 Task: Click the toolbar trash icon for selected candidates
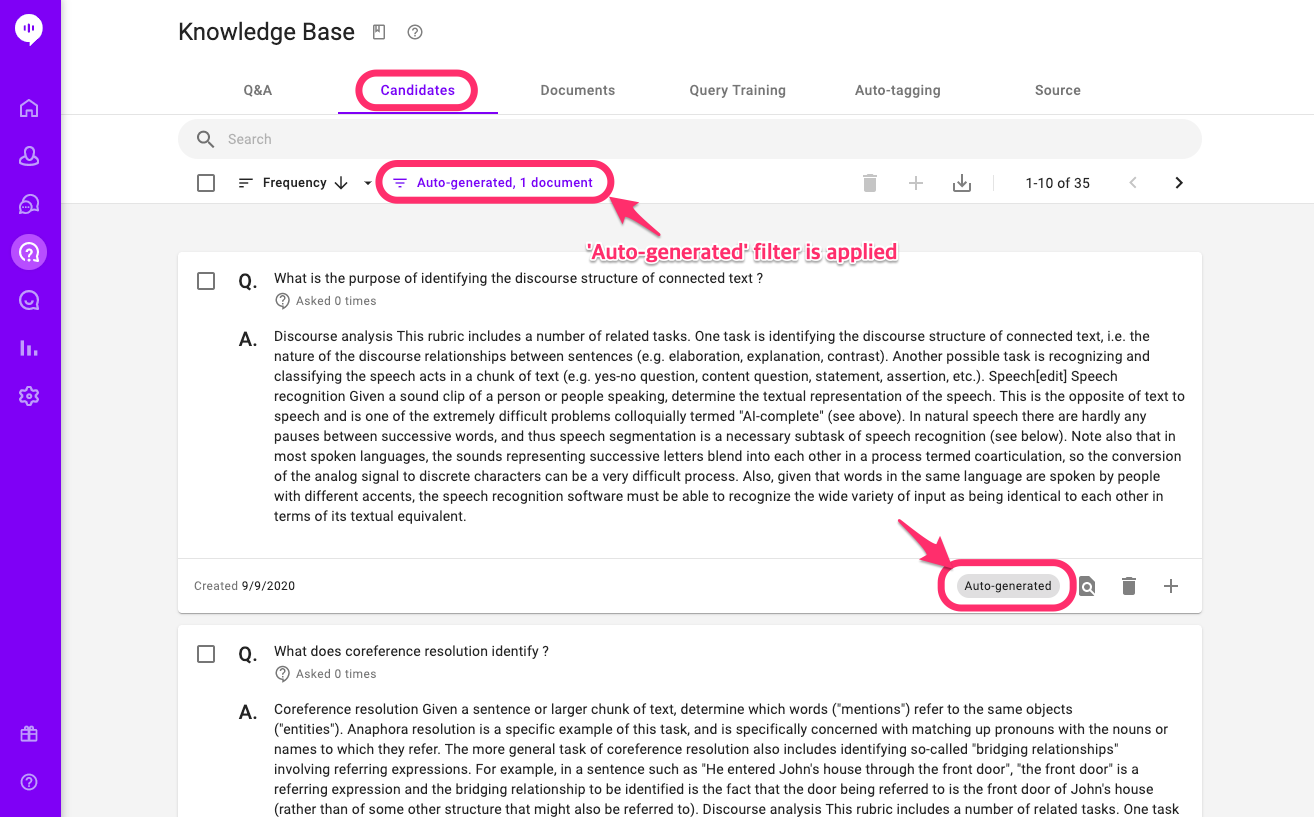(x=870, y=183)
